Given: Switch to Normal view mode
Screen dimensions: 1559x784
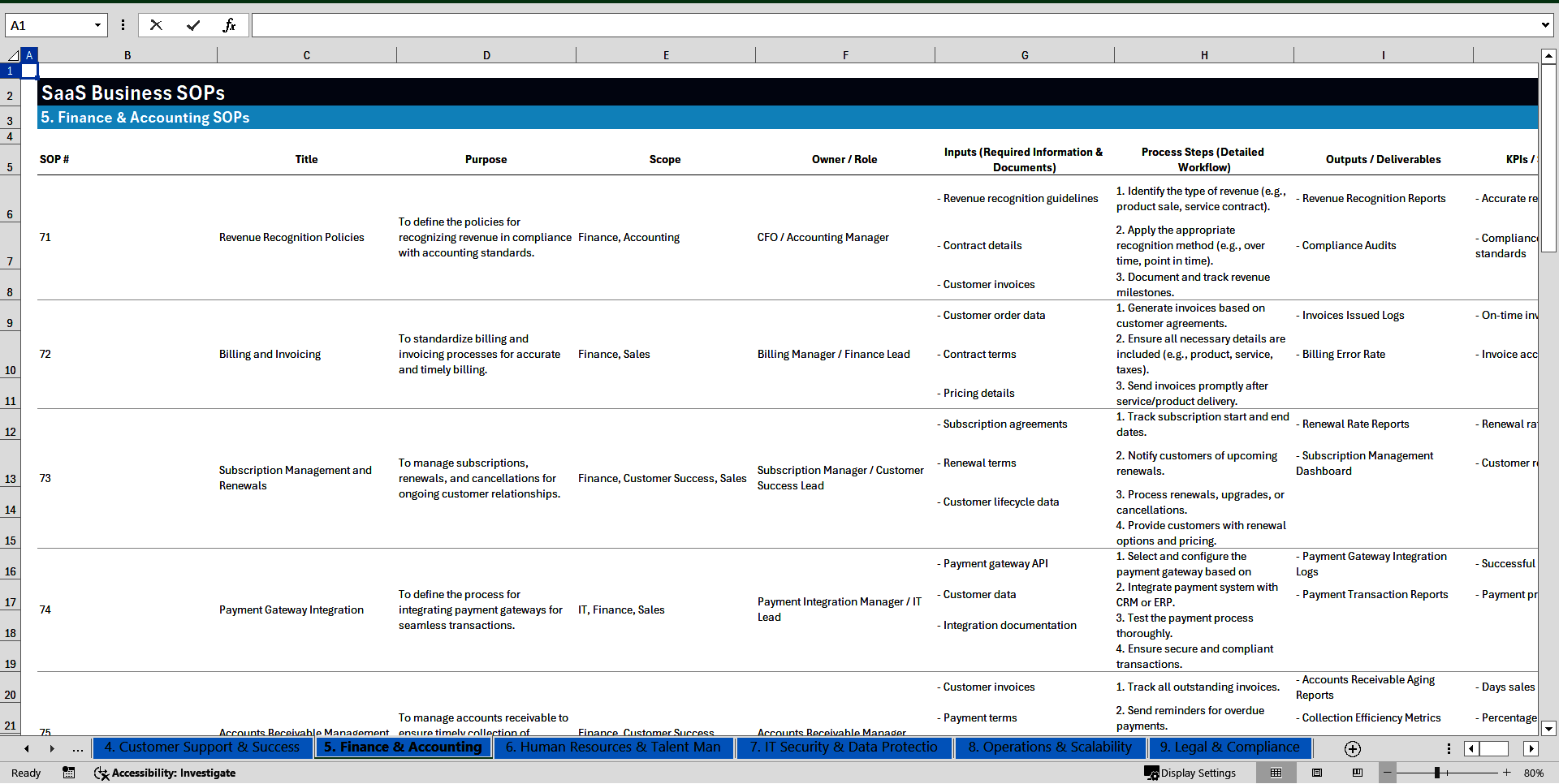Looking at the screenshot, I should pyautogui.click(x=1276, y=773).
